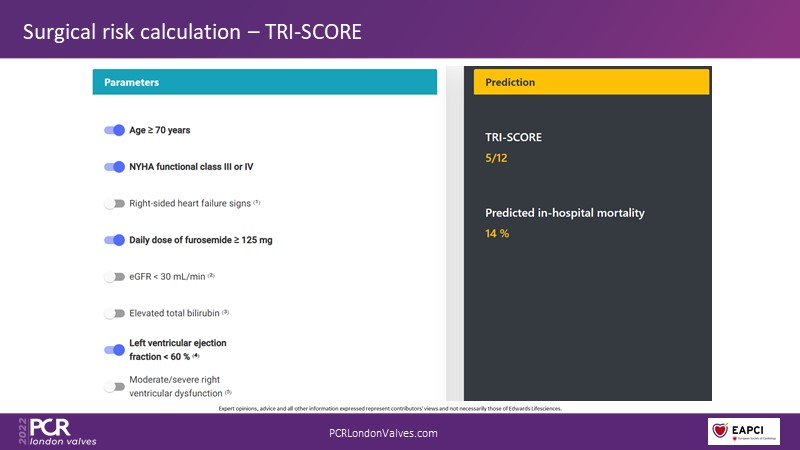Toggle off Daily dose of furosemide switch
The width and height of the screenshot is (800, 450).
pos(114,240)
